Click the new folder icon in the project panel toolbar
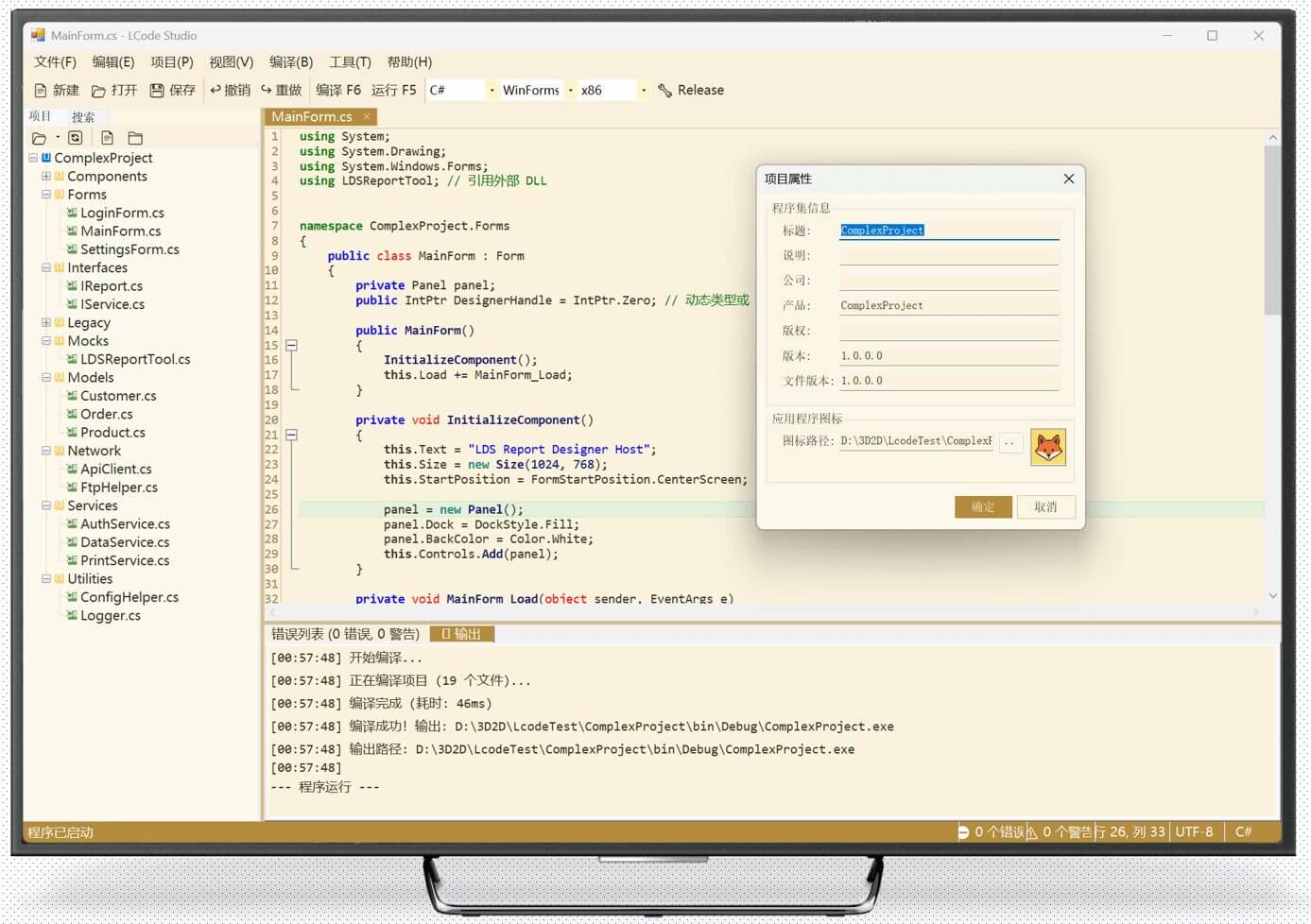 135,138
